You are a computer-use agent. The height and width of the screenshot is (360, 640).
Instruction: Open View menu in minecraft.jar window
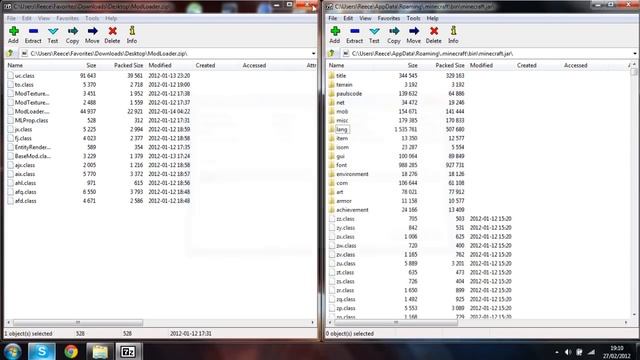365,18
